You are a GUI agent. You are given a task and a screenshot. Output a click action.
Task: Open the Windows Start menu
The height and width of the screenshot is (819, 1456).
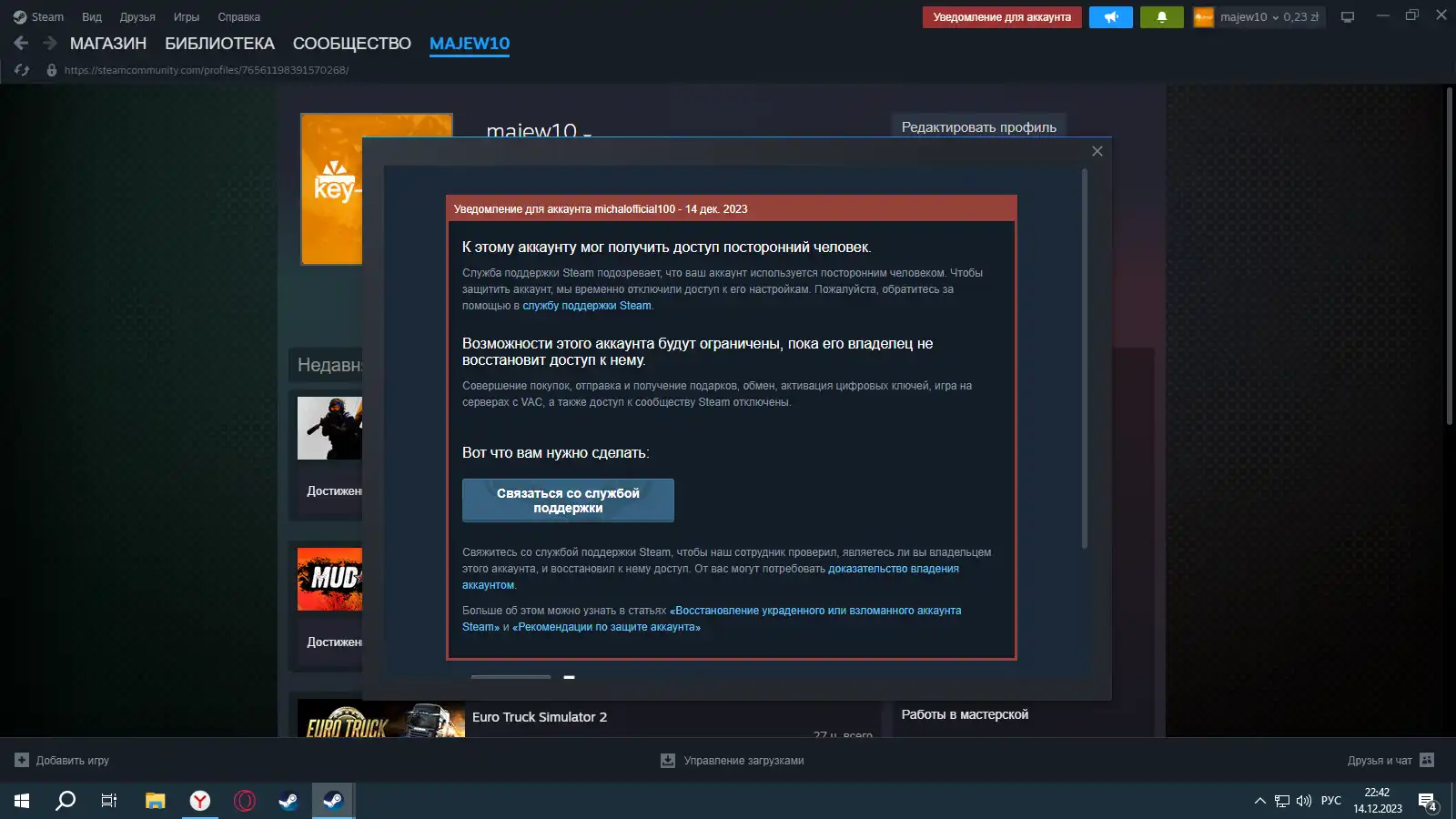click(22, 801)
